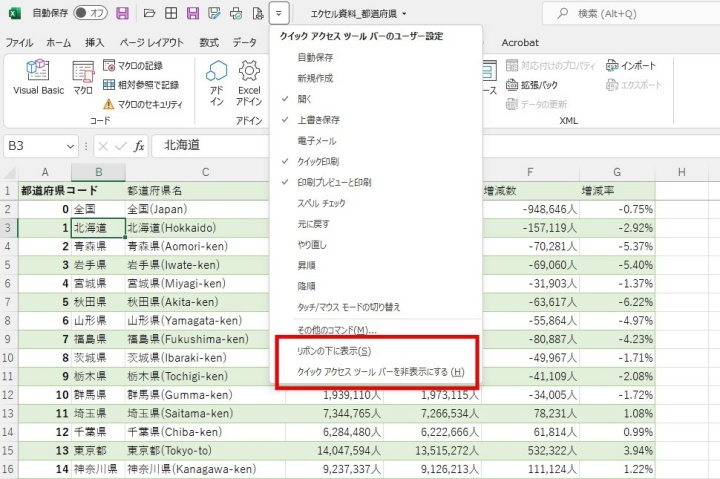Switch to the ページ レイアウト tab
720x479 pixels.
tap(152, 43)
